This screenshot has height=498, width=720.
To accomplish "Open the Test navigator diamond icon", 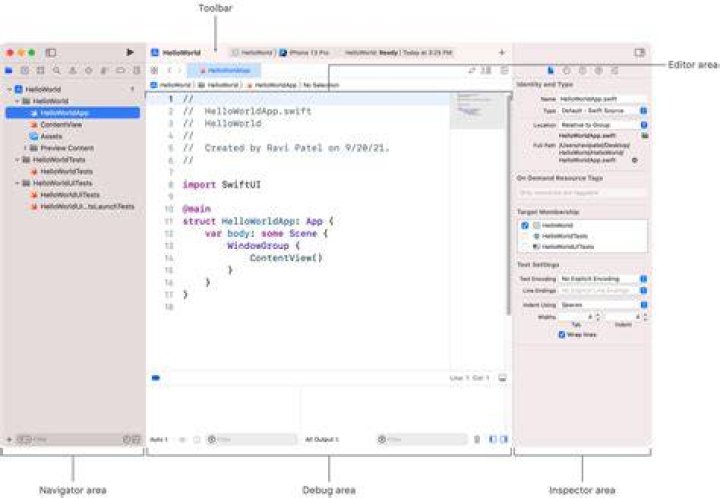I will pyautogui.click(x=89, y=70).
